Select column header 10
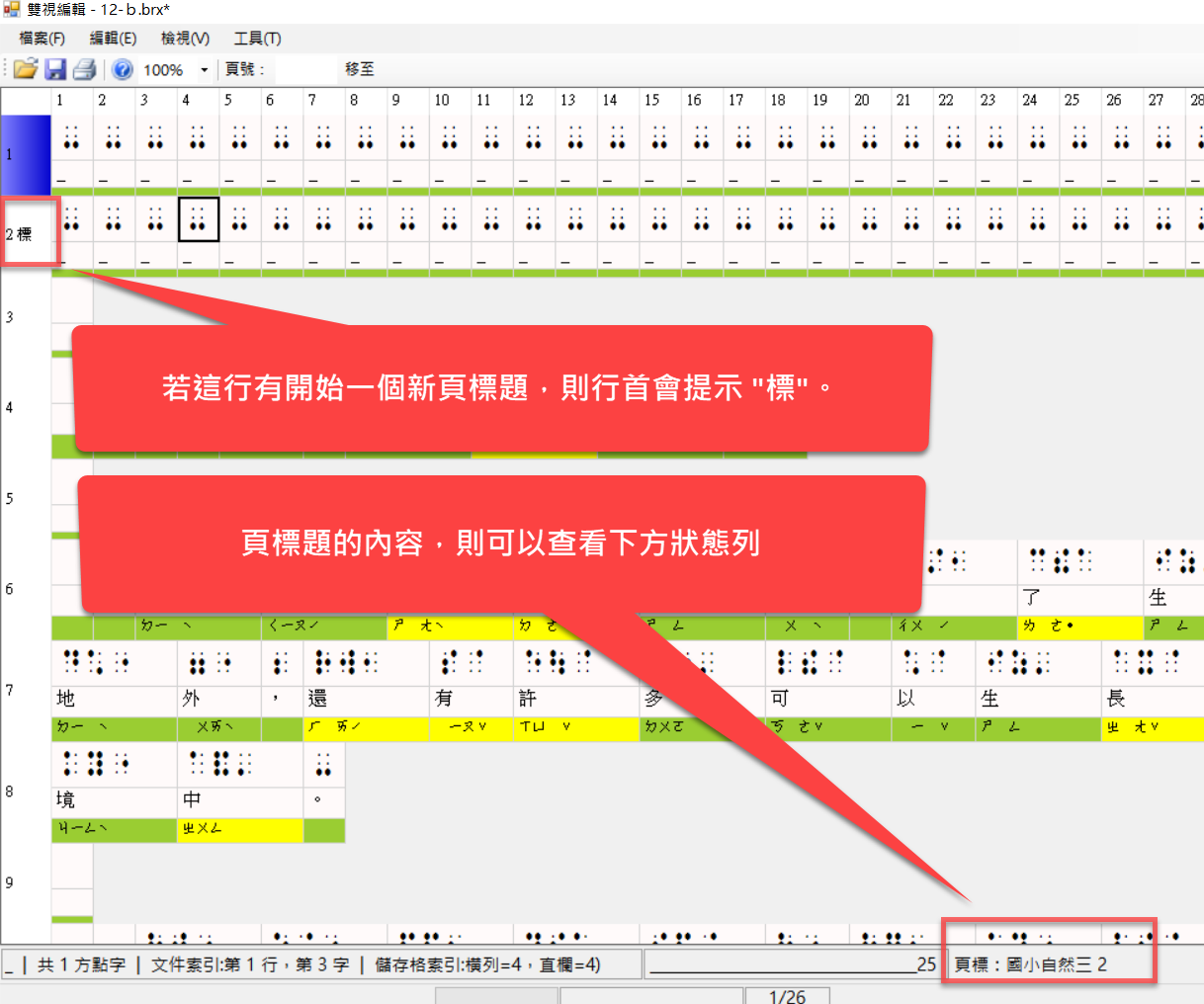The width and height of the screenshot is (1204, 1004). pos(442,100)
